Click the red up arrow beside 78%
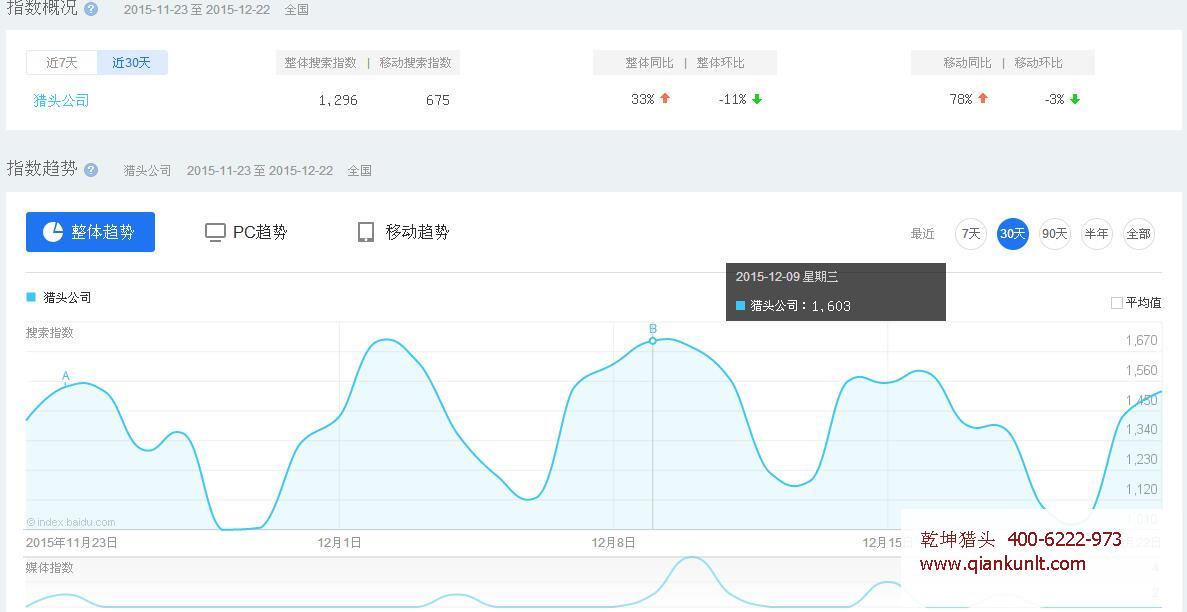1187x612 pixels. tap(983, 99)
